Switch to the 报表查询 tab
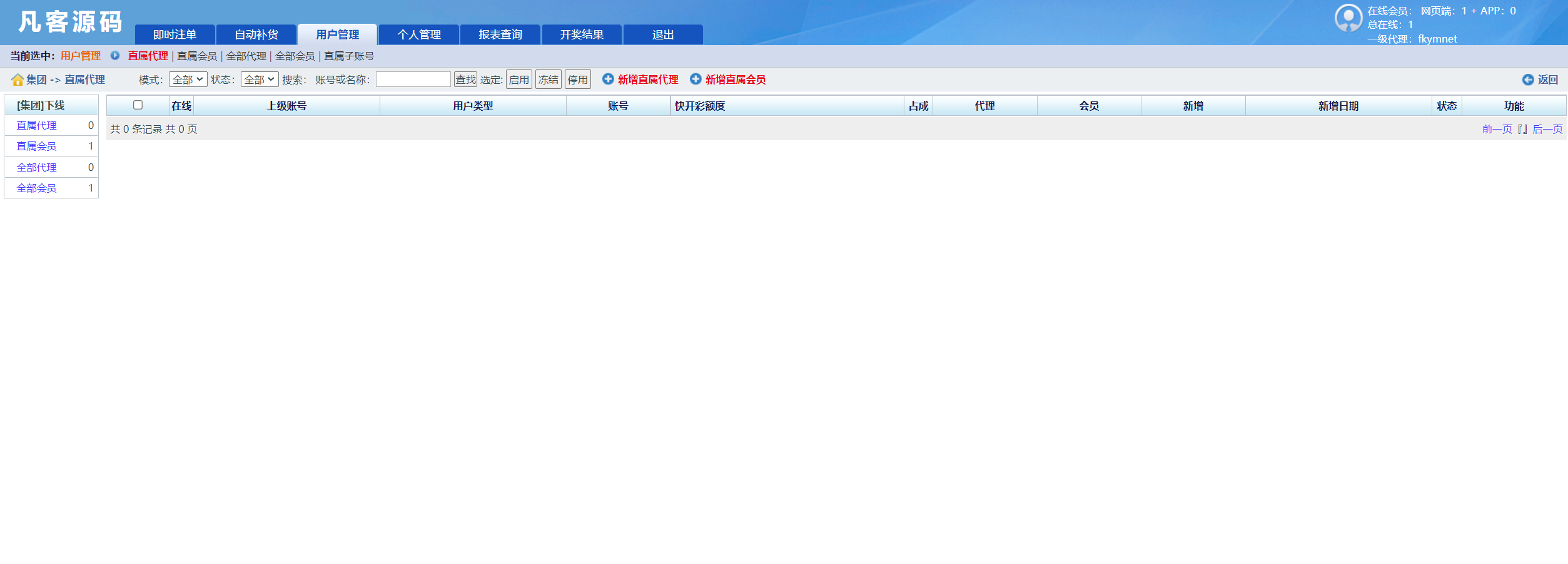Viewport: 1568px width, 564px height. click(500, 34)
